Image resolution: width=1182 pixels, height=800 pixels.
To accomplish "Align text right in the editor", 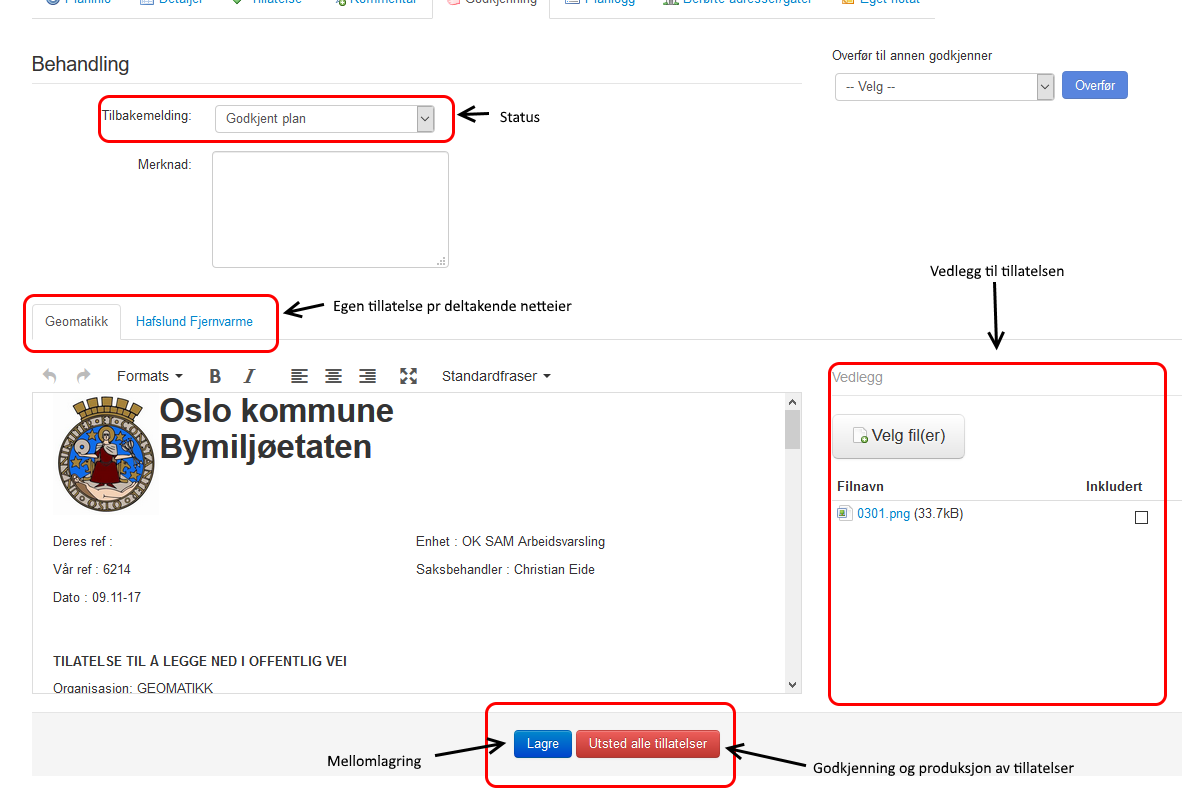I will click(x=367, y=375).
